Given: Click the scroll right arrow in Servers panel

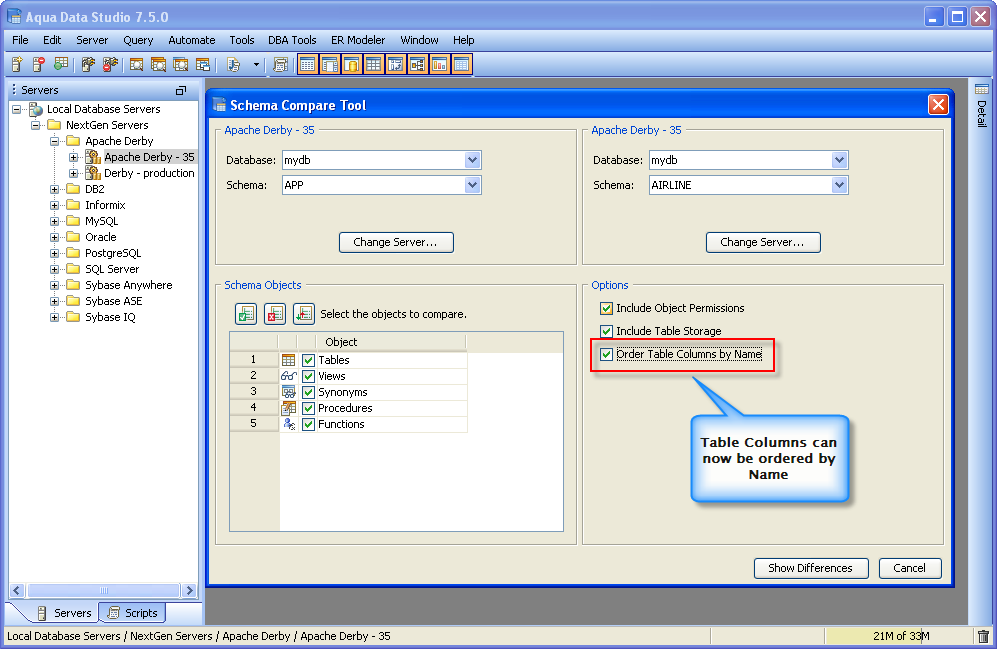Looking at the screenshot, I should click(x=189, y=591).
